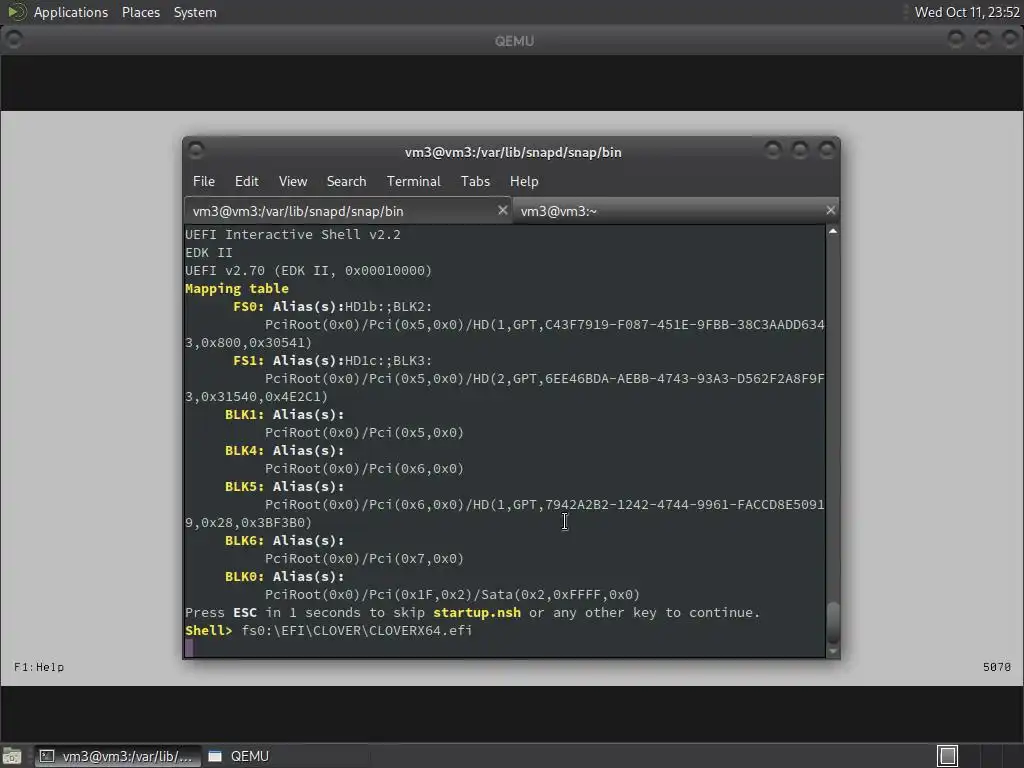
Task: Click the BLK1: mapping label
Action: click(244, 415)
